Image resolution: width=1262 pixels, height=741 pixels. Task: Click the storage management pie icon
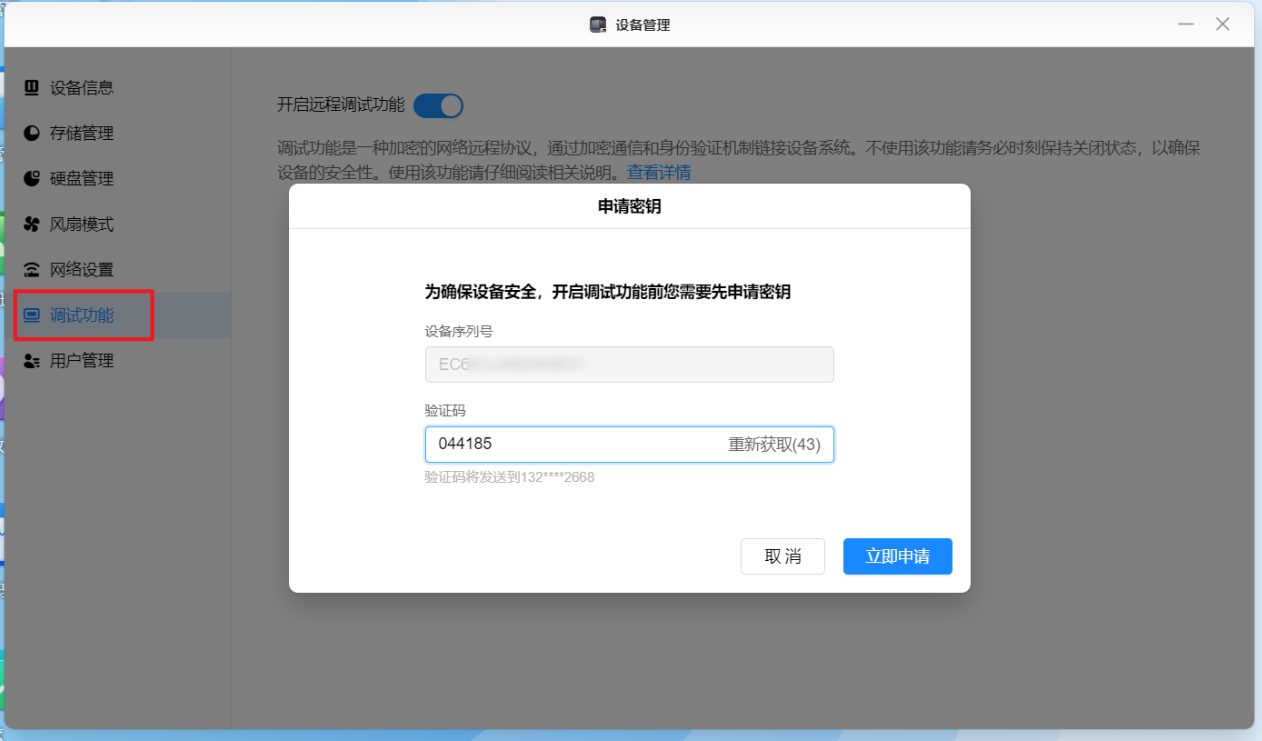point(32,133)
